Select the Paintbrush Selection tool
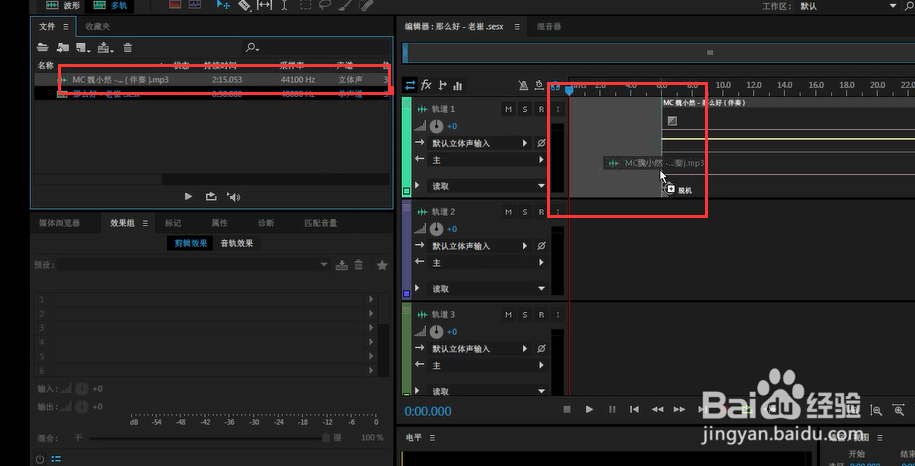 [x=345, y=5]
